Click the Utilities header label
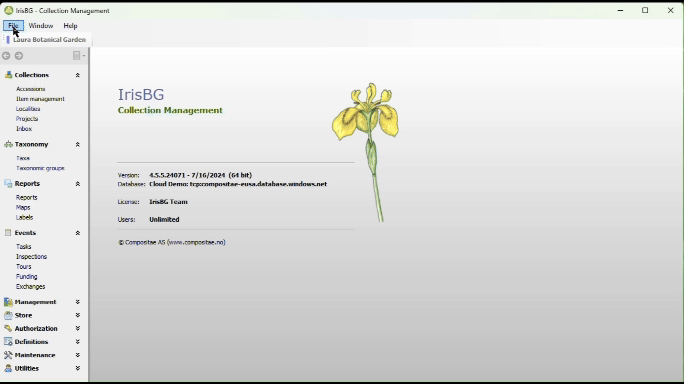Image resolution: width=684 pixels, height=384 pixels. (x=27, y=369)
